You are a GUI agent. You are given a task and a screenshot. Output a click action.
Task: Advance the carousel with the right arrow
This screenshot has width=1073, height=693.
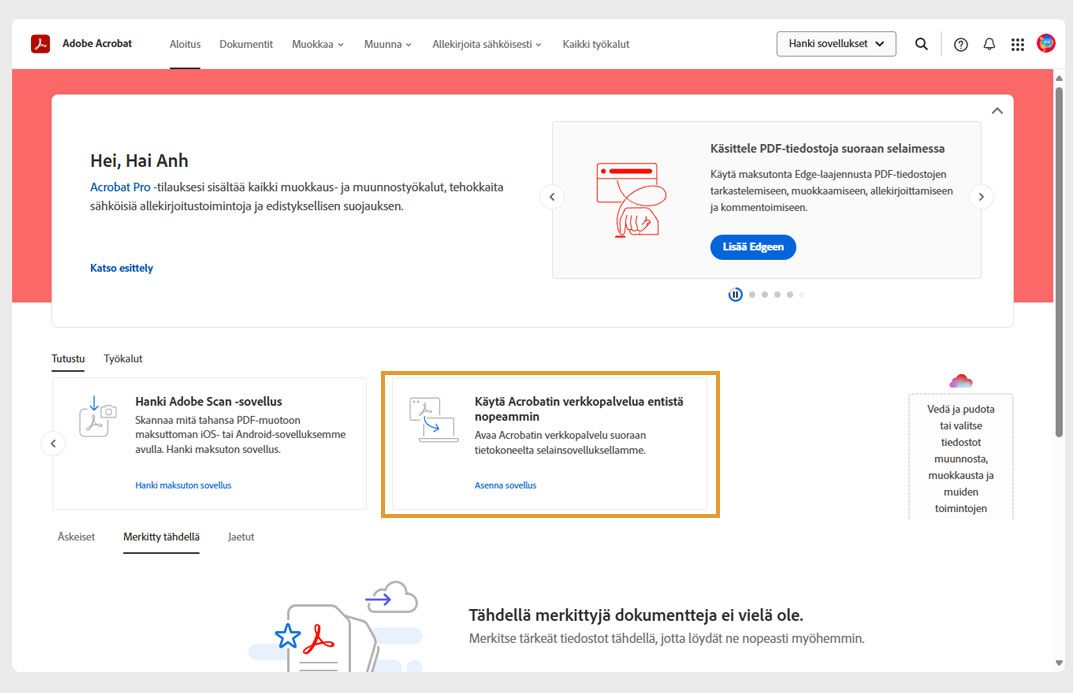point(981,197)
